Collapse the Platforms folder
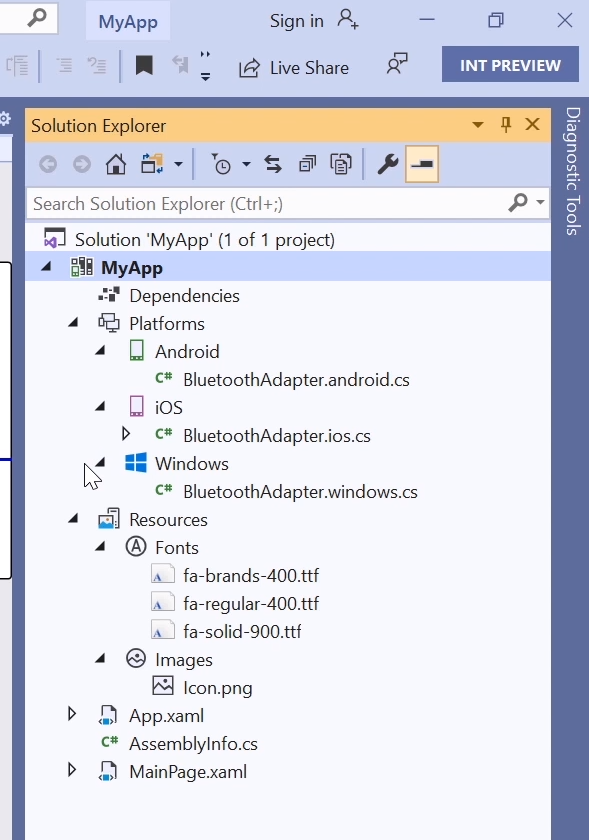This screenshot has height=840, width=589. [x=73, y=322]
